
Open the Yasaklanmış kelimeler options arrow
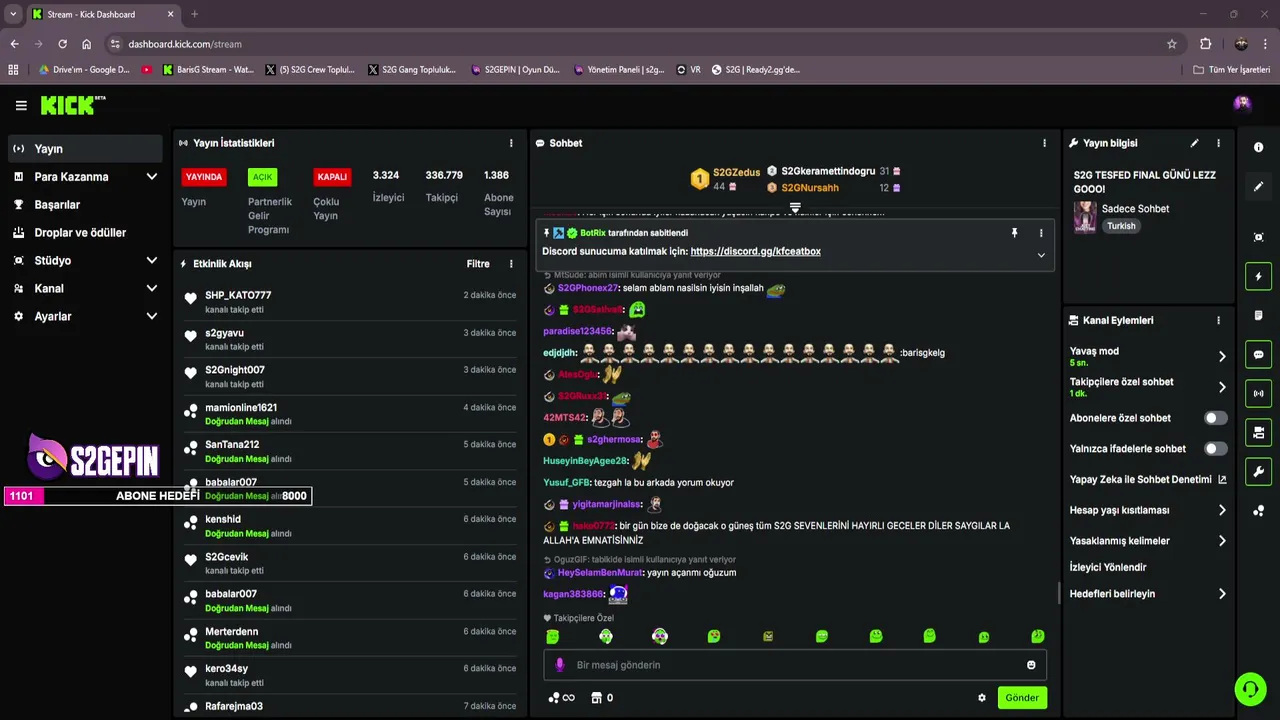click(x=1222, y=541)
